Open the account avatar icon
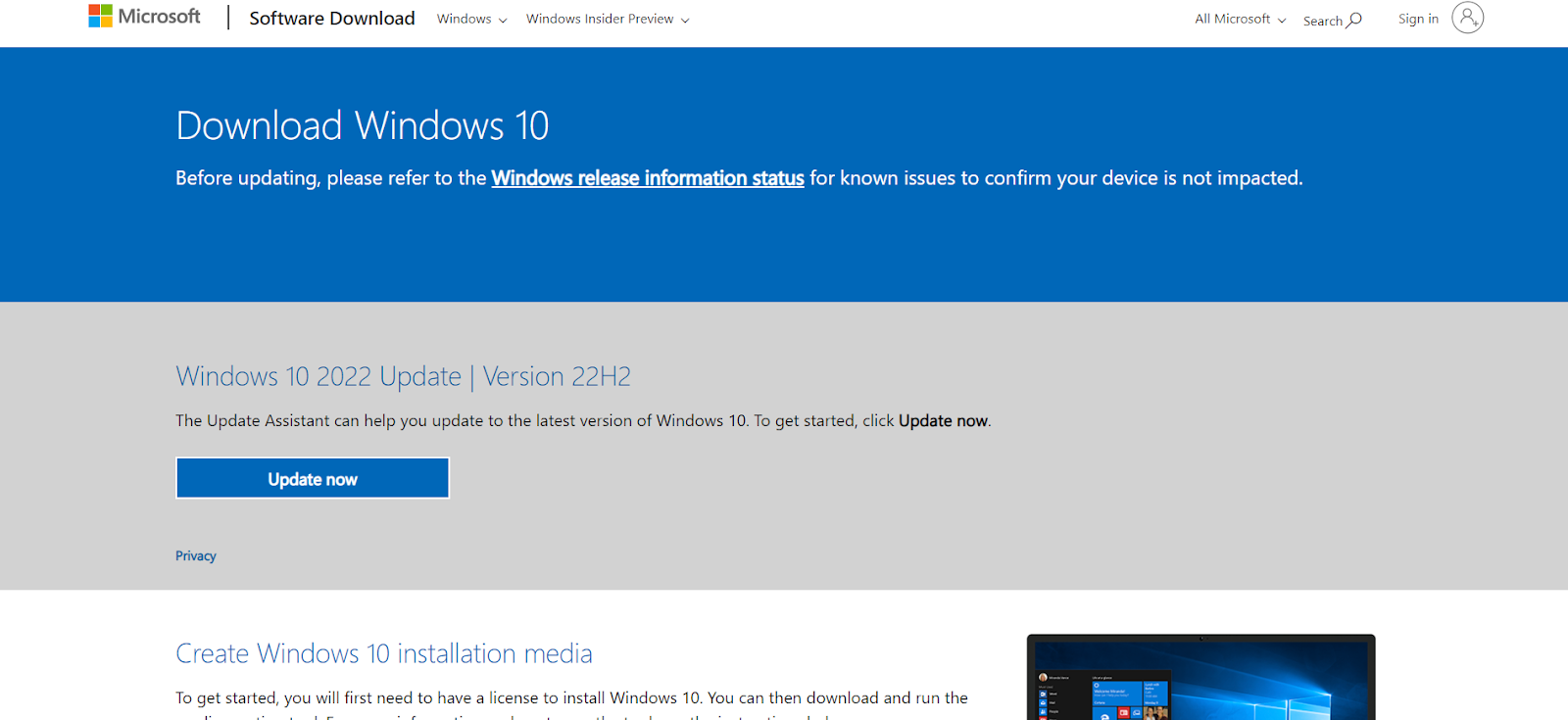The width and height of the screenshot is (1568, 720). [x=1467, y=18]
